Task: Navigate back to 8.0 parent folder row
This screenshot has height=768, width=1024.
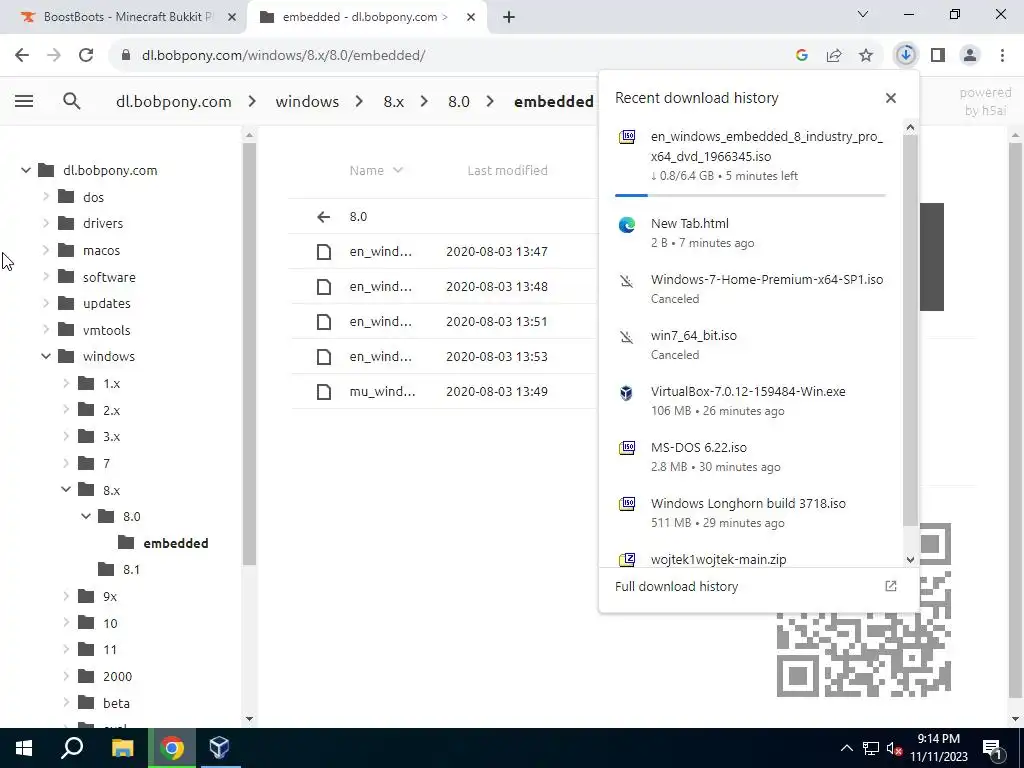Action: coord(443,217)
